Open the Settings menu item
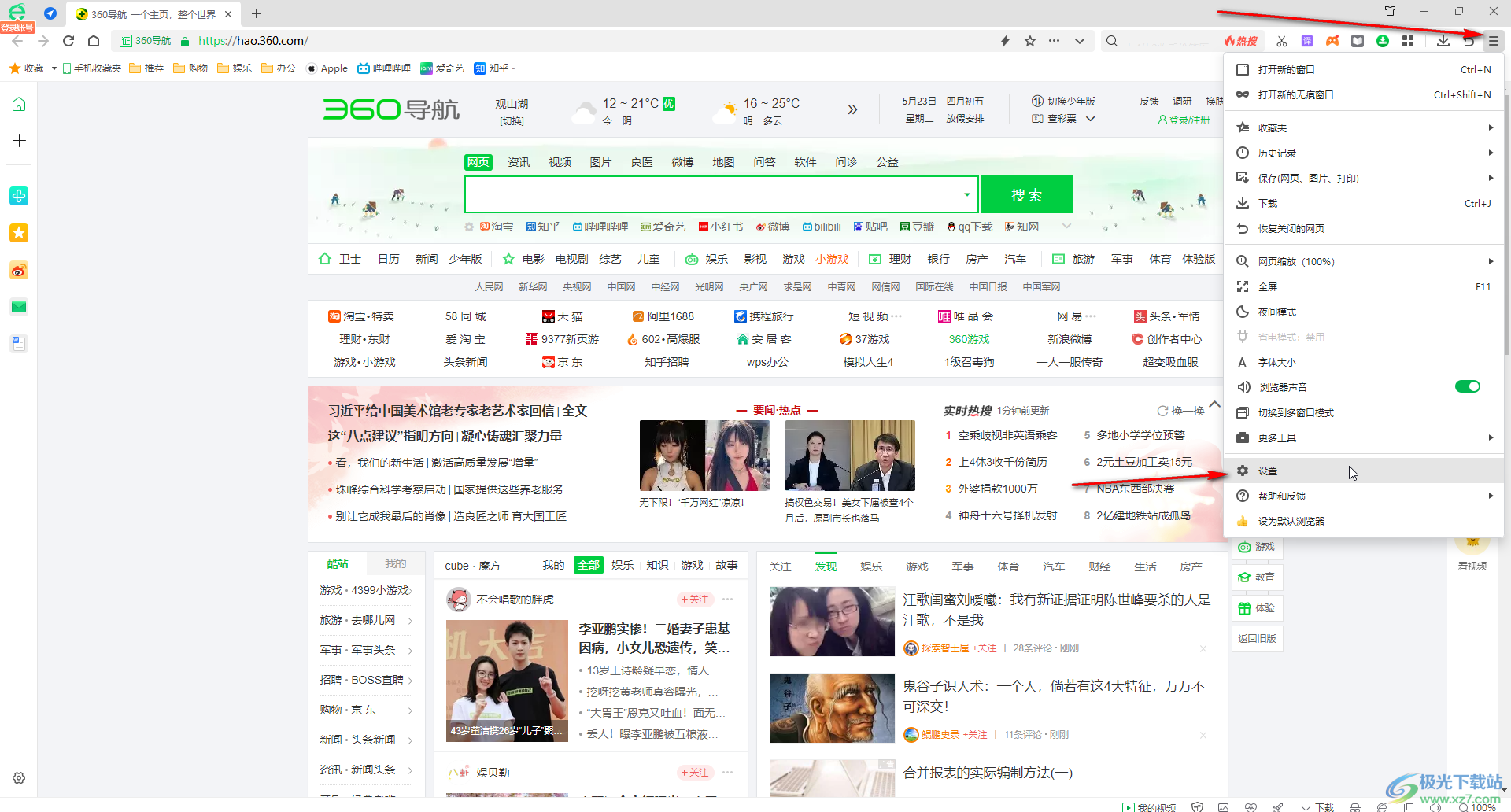This screenshot has height=812, width=1511. point(1364,471)
